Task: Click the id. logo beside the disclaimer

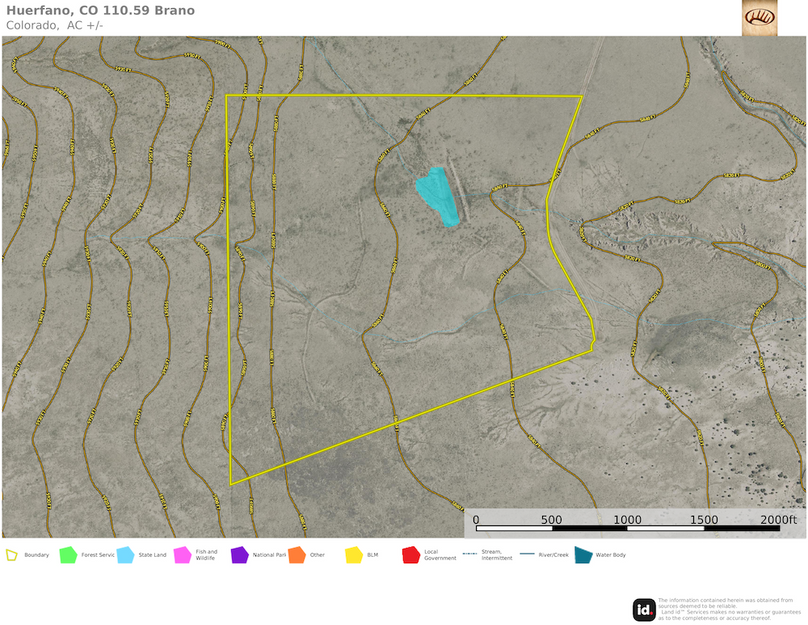Action: click(x=643, y=607)
